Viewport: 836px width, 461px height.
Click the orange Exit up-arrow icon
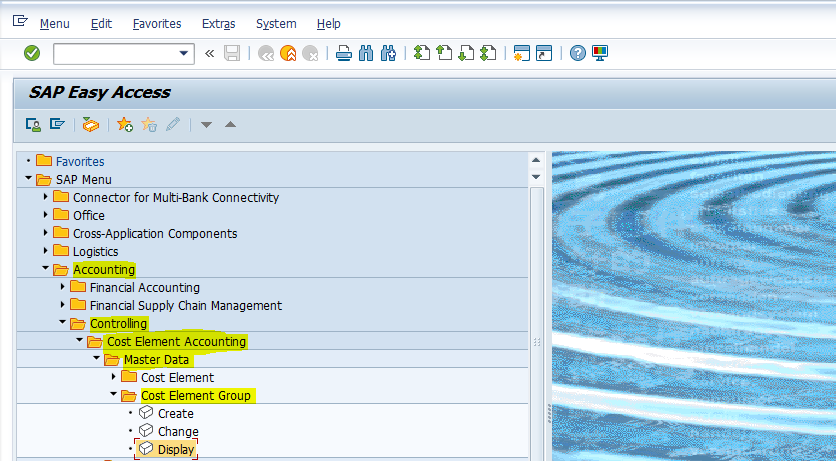[x=288, y=53]
